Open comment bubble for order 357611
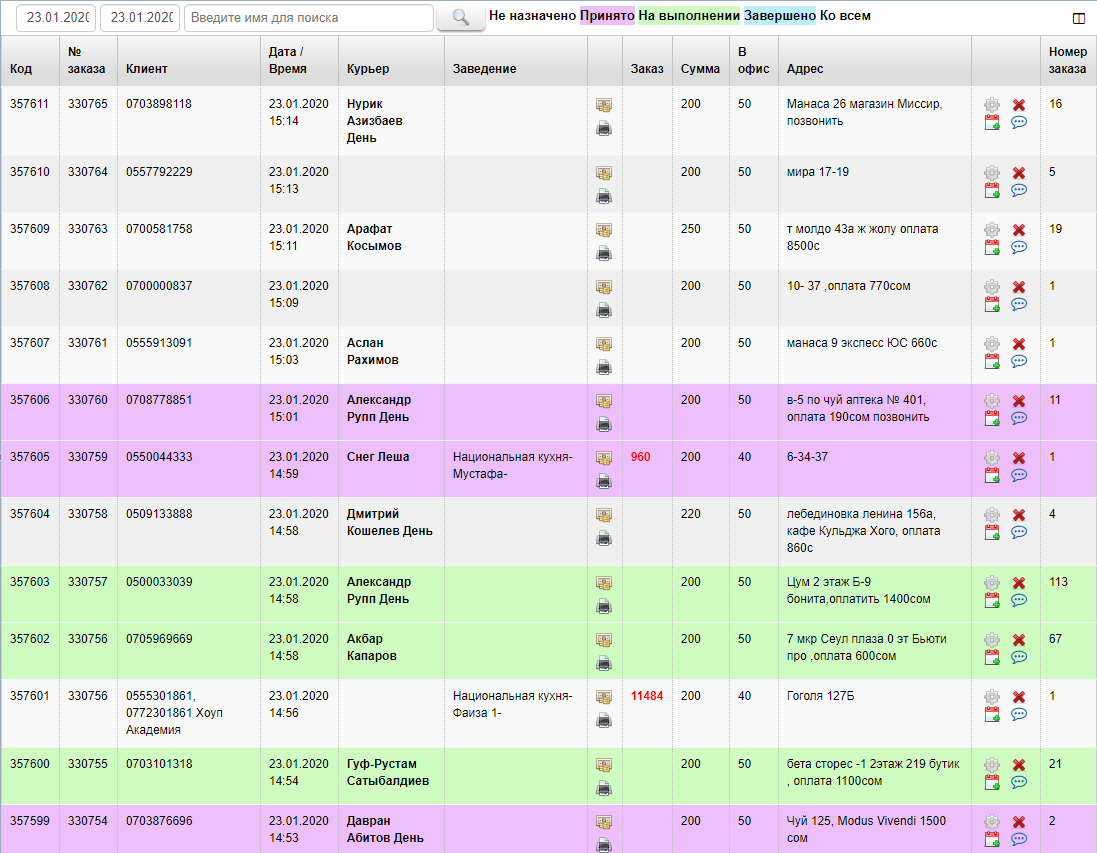This screenshot has height=853, width=1097. [x=1019, y=122]
